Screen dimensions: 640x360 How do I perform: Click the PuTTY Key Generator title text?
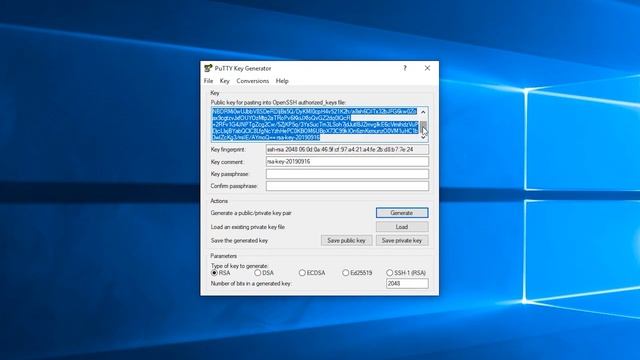(x=243, y=68)
